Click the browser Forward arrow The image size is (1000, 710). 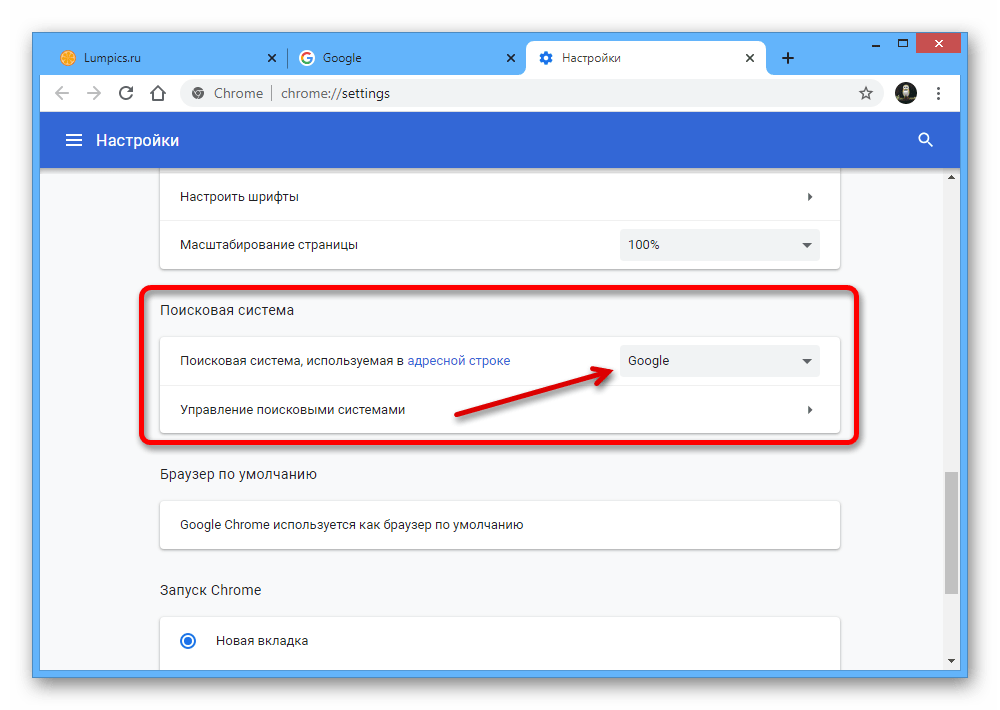click(94, 93)
